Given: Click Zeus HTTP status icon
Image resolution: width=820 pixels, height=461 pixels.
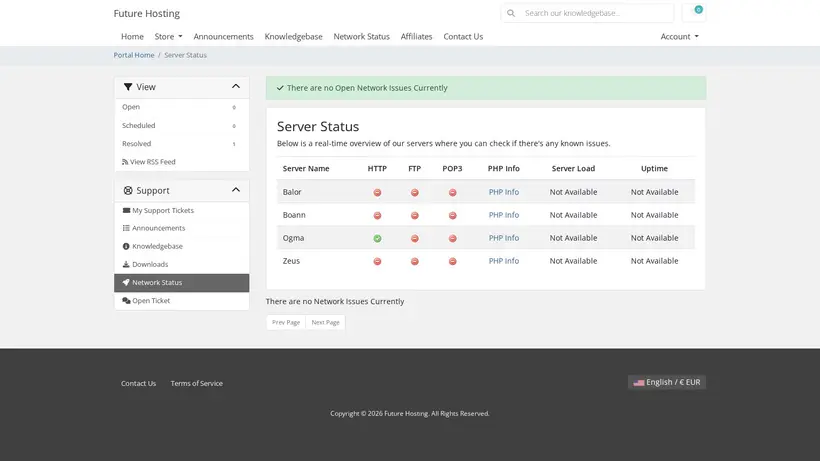Looking at the screenshot, I should click(377, 261).
